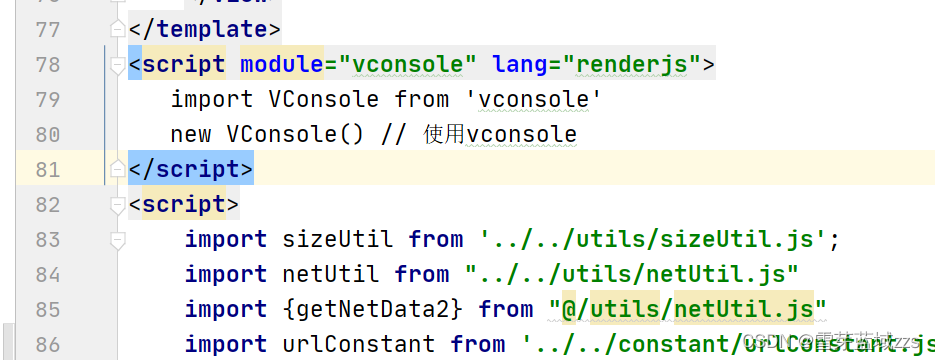Screen dimensions: 935x360
Task: Fold the import block at line 83
Action: click(x=118, y=240)
